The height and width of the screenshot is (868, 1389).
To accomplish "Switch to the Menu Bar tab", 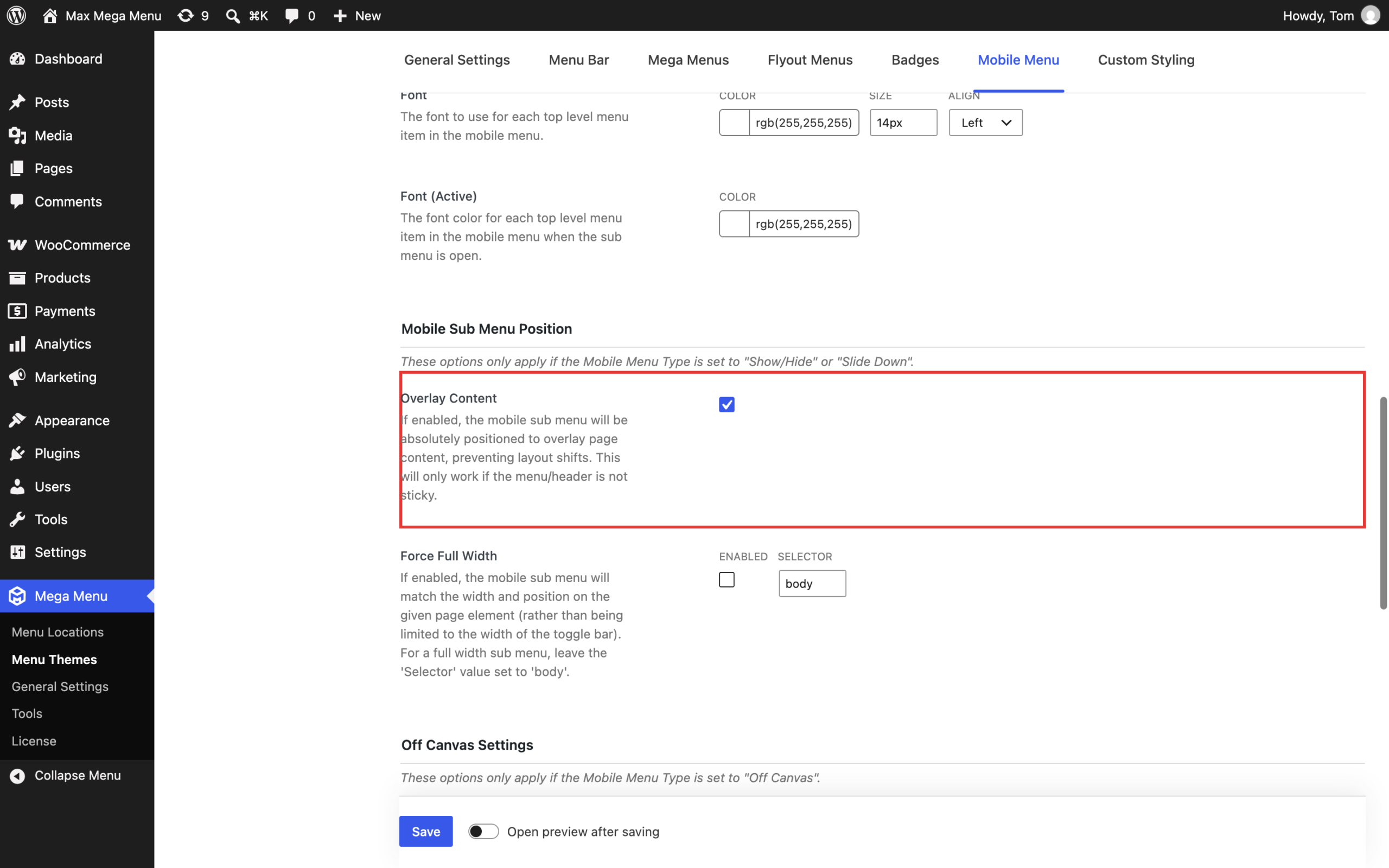I will coord(578,60).
